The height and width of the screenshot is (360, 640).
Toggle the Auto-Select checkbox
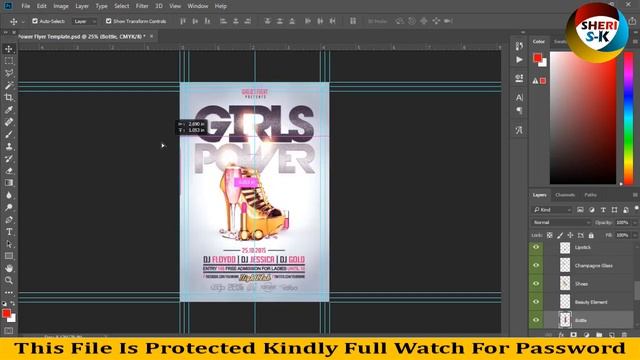[x=35, y=21]
